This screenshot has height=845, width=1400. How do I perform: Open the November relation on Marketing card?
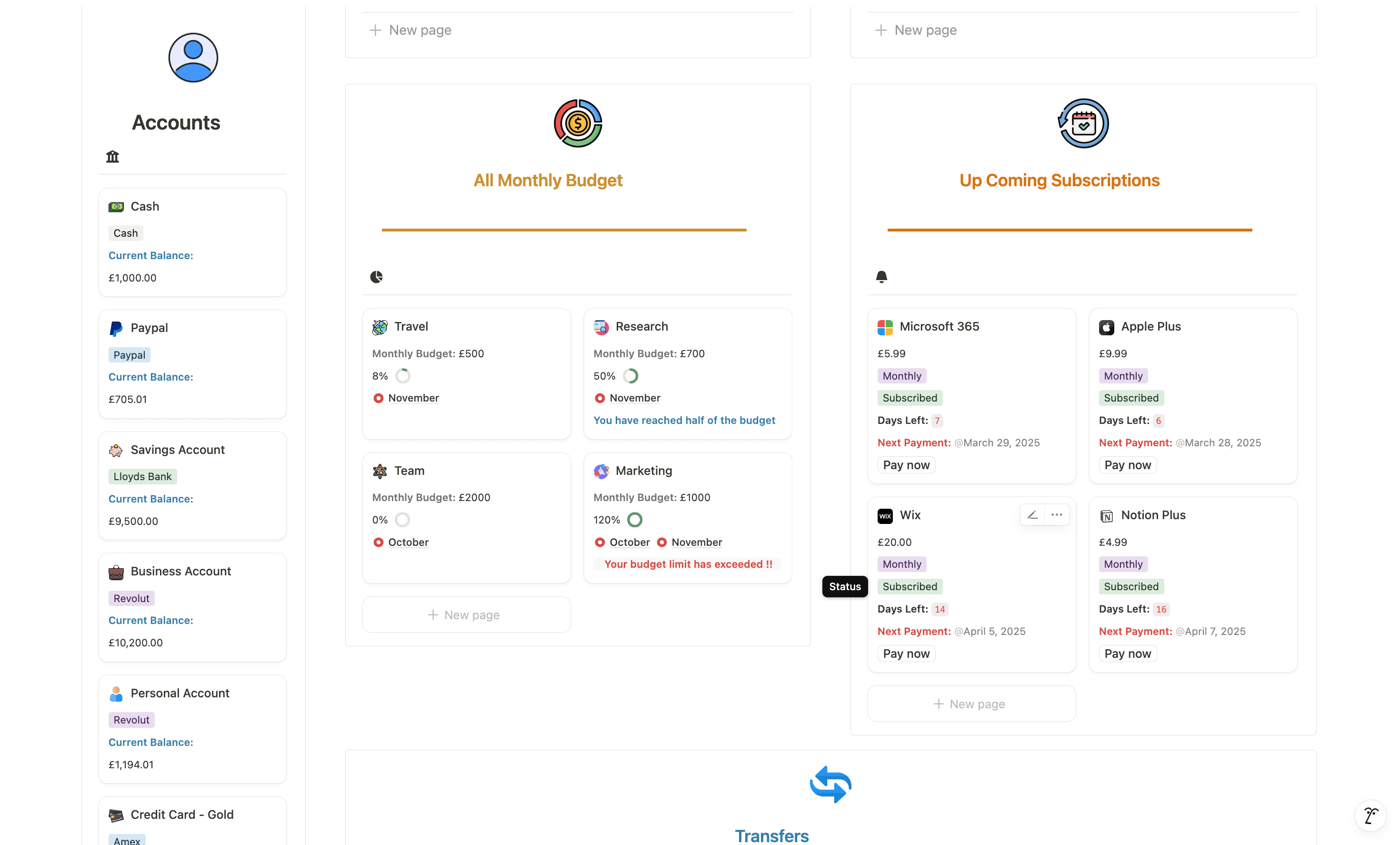pyautogui.click(x=689, y=542)
